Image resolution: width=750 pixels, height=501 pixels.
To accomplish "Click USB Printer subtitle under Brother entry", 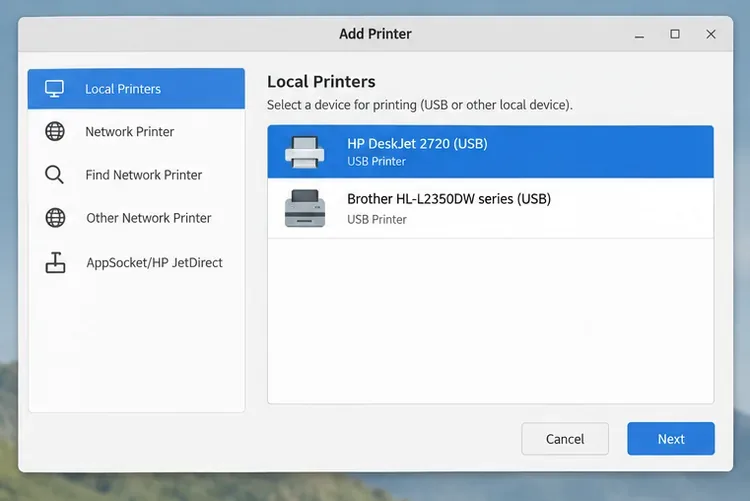I will point(377,220).
